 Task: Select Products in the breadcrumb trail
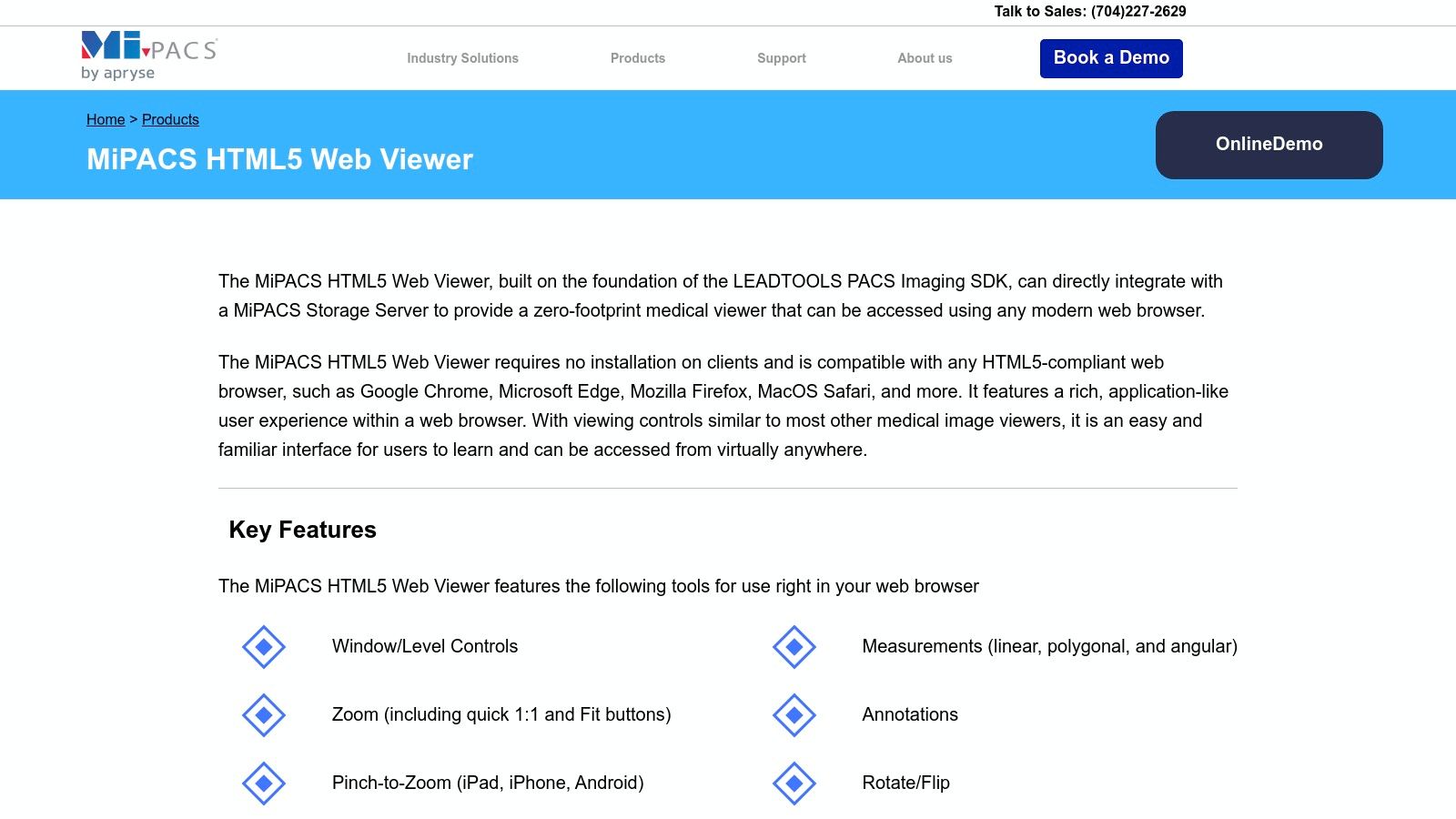[x=170, y=119]
